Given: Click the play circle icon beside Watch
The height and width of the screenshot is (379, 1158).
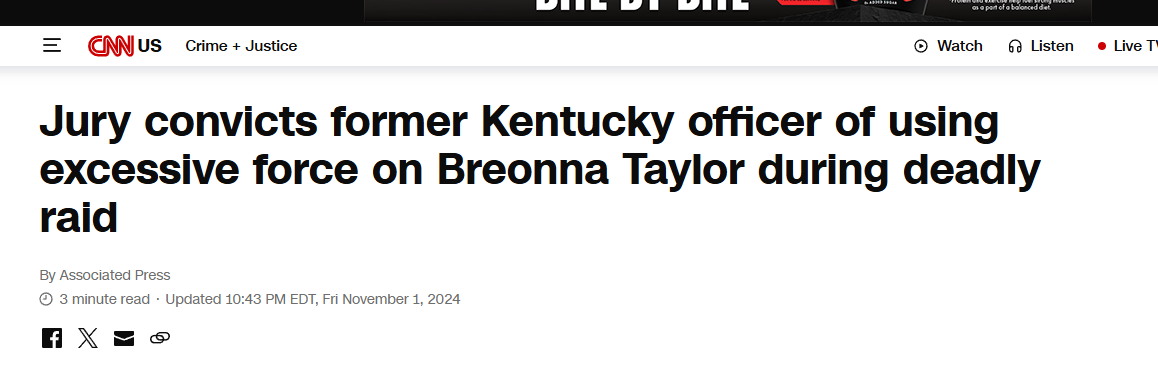Looking at the screenshot, I should 921,46.
